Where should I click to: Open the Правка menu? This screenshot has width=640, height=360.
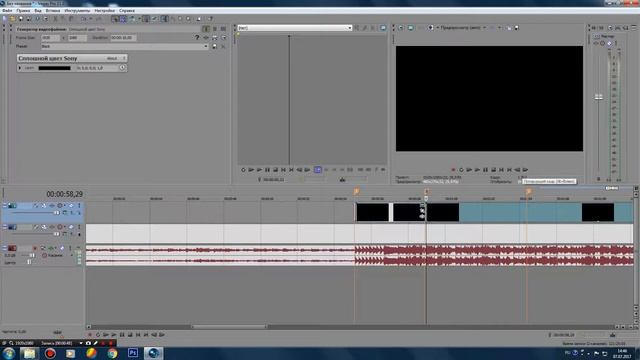[23, 11]
